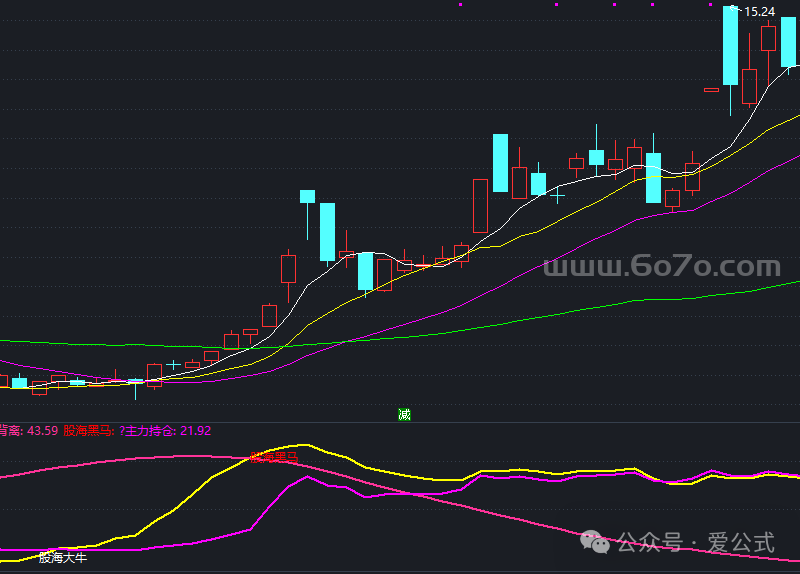Click the ?主力持仓: 21.92 readout
This screenshot has width=800, height=574.
165,431
